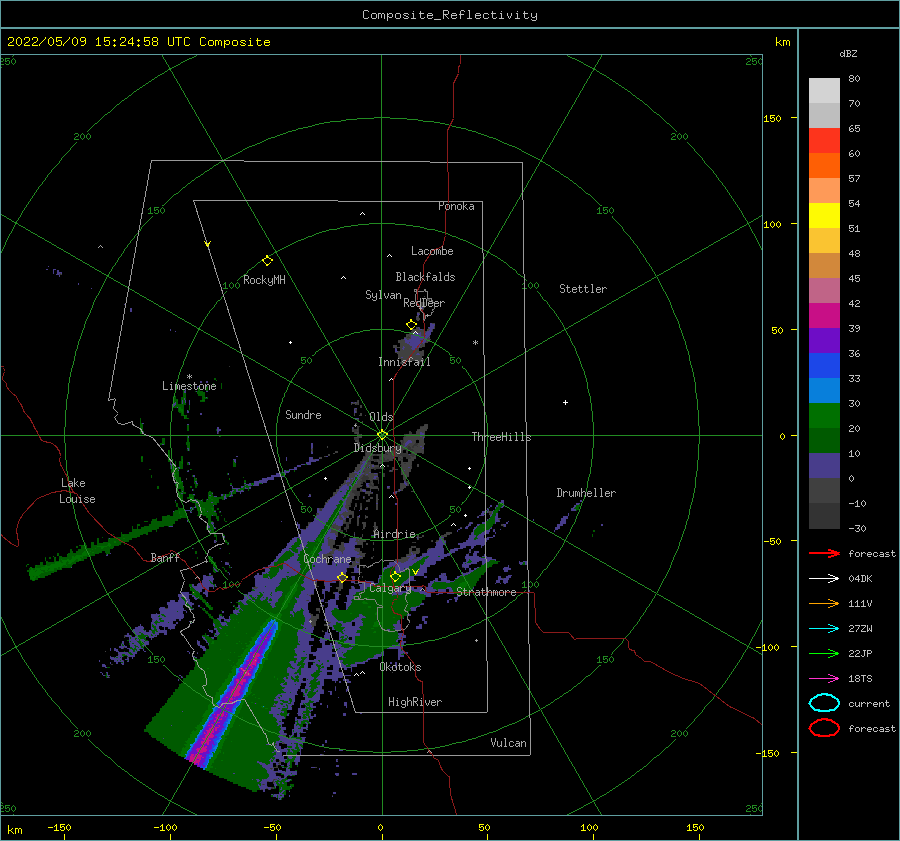Click the Drumheller town label
This screenshot has width=900, height=841.
586,493
